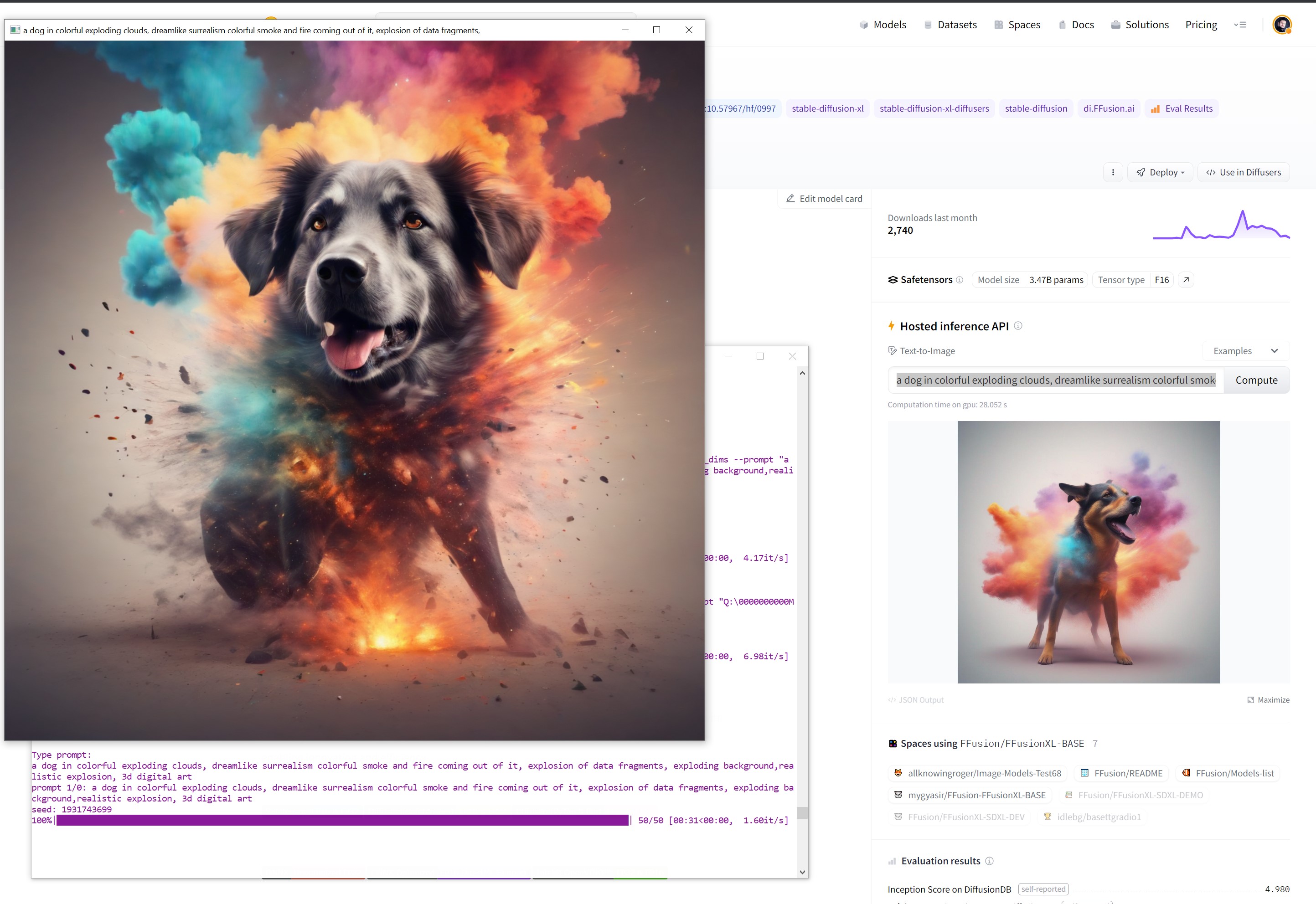Open the Deploy dropdown

tap(1160, 172)
